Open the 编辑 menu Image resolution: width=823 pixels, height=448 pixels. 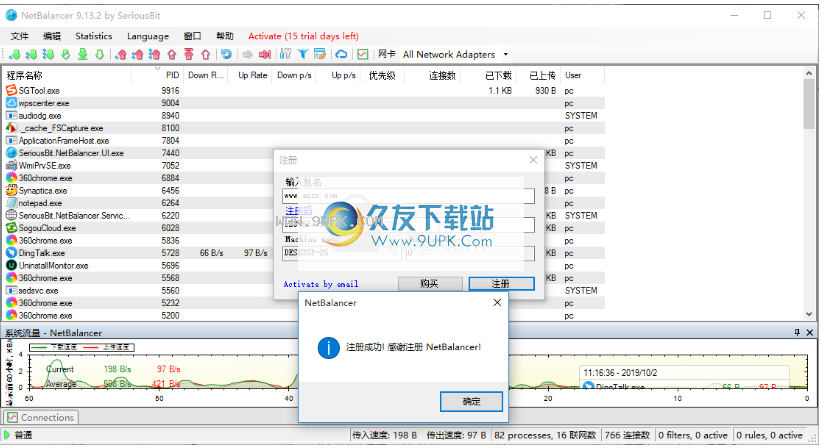[x=51, y=36]
